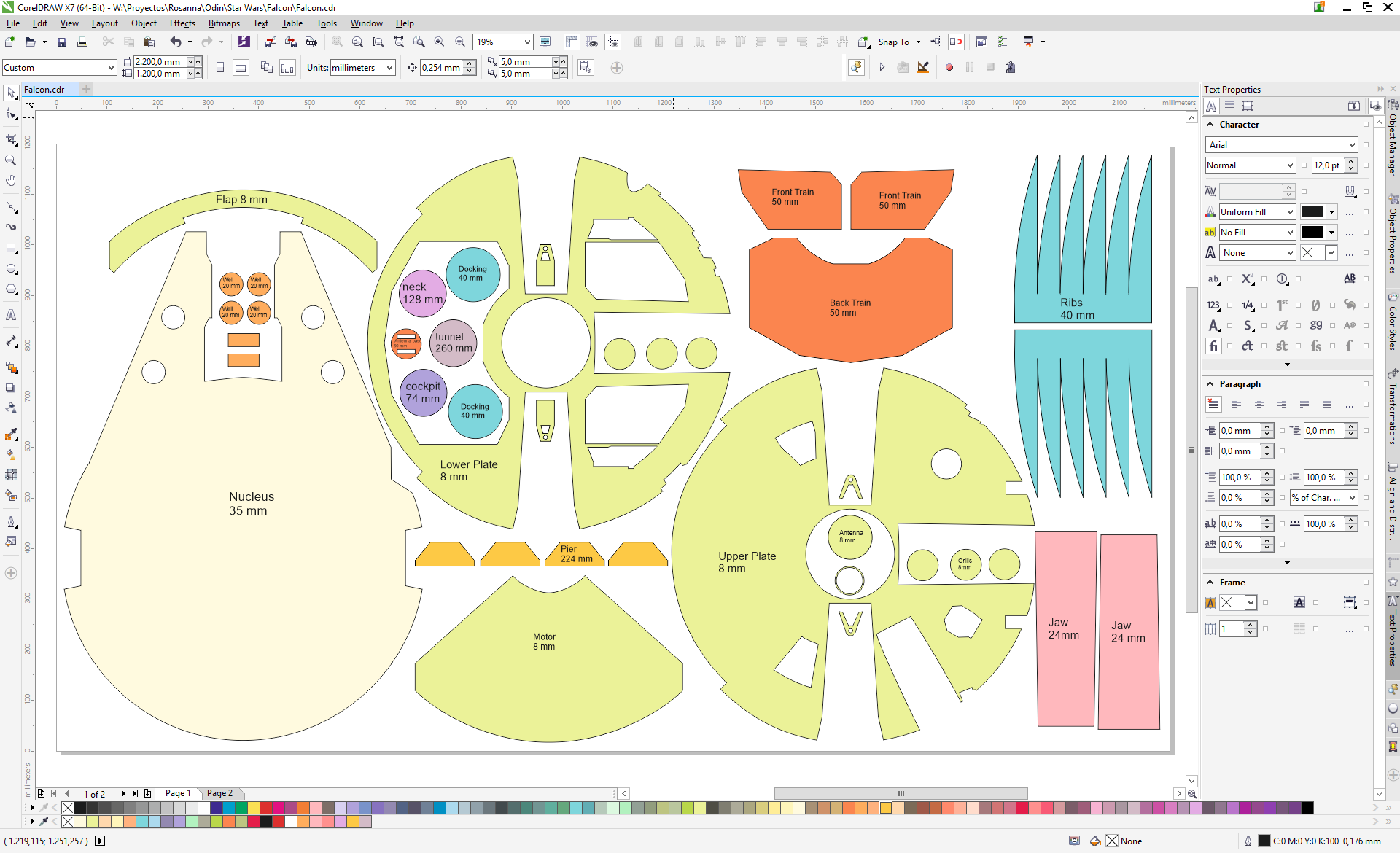Click the macro play triangle icon

point(882,67)
